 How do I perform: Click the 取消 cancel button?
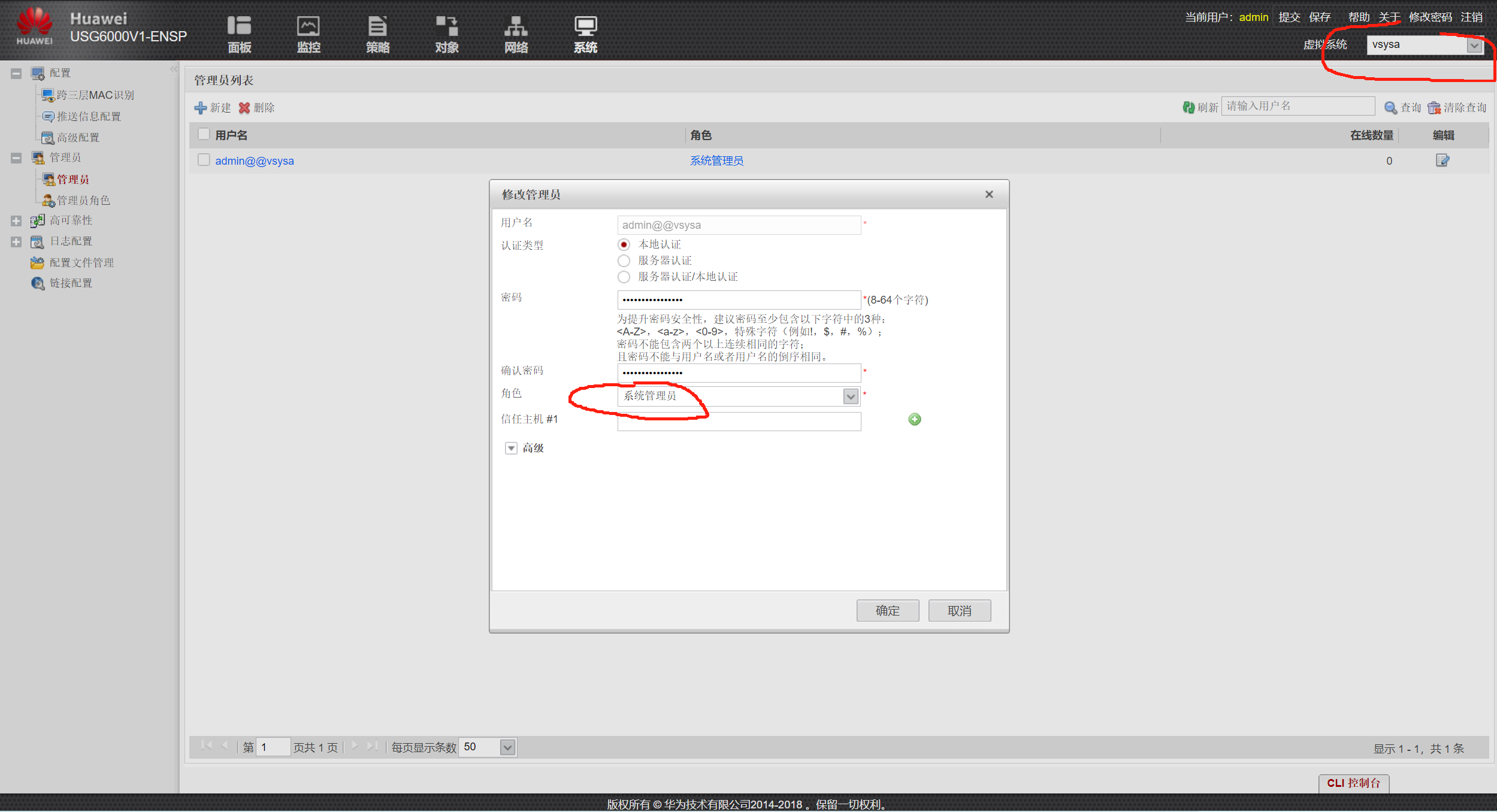click(x=959, y=610)
